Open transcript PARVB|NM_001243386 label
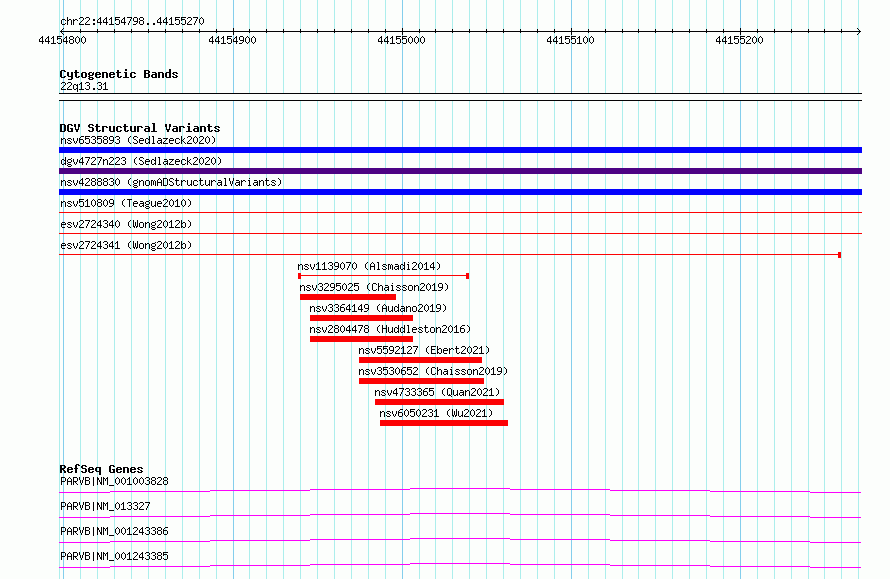Image resolution: width=890 pixels, height=579 pixels. (x=114, y=531)
